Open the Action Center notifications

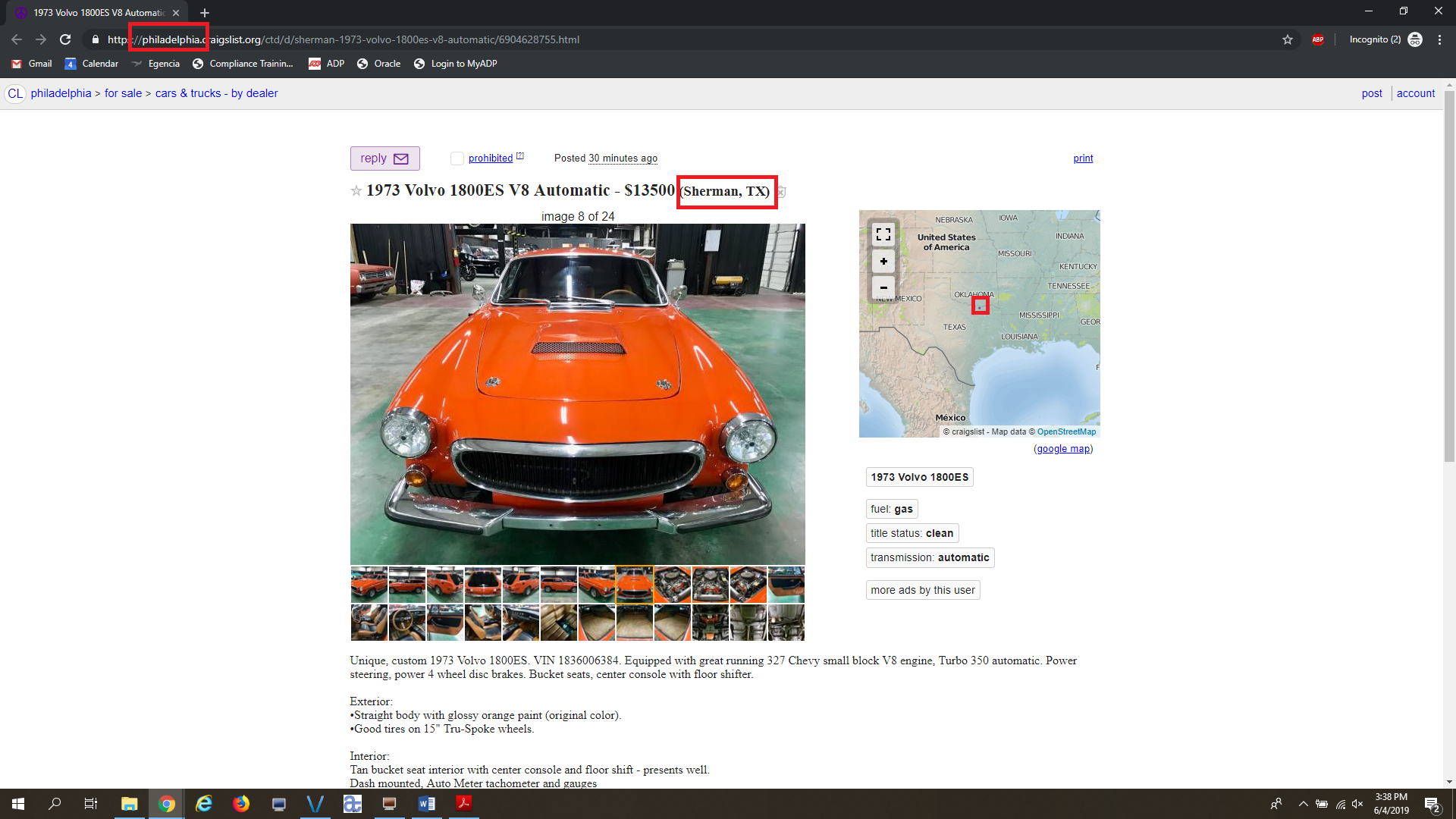pos(1432,804)
